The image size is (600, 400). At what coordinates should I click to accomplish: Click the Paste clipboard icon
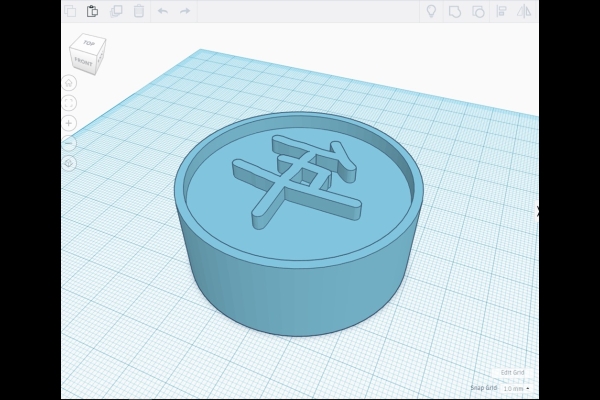(x=93, y=11)
